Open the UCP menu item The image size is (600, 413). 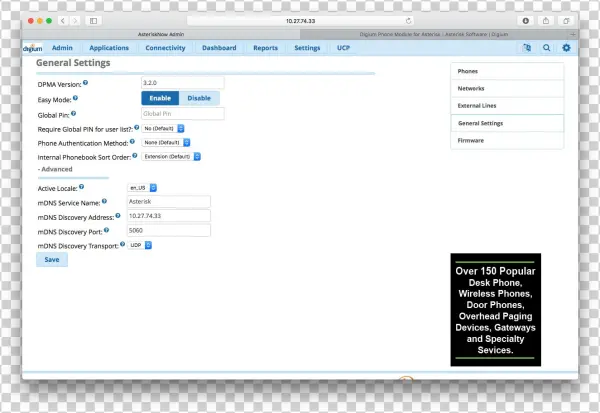(343, 48)
